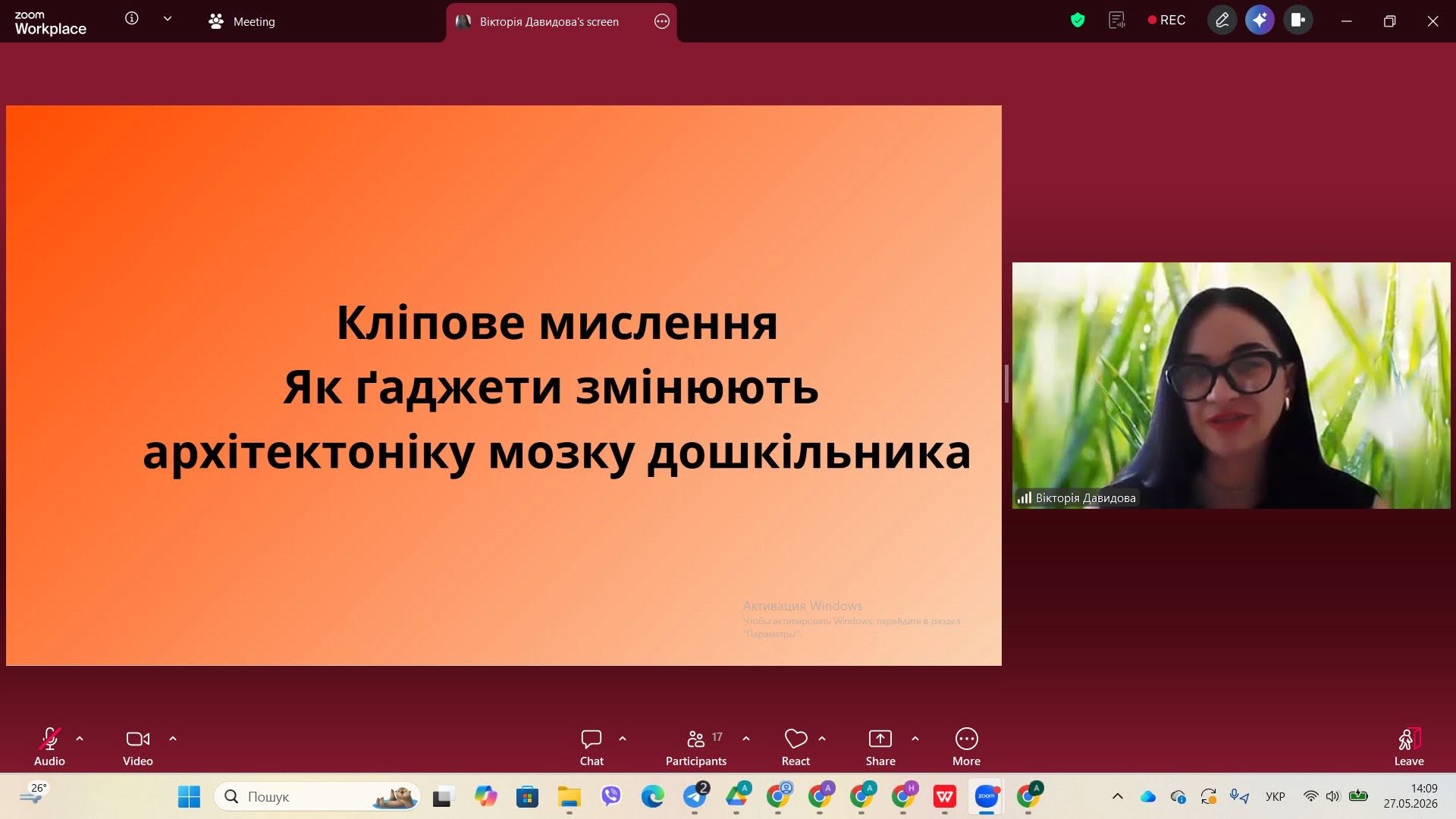1456x819 pixels.
Task: Start screen sharing with Share button
Action: point(880,747)
